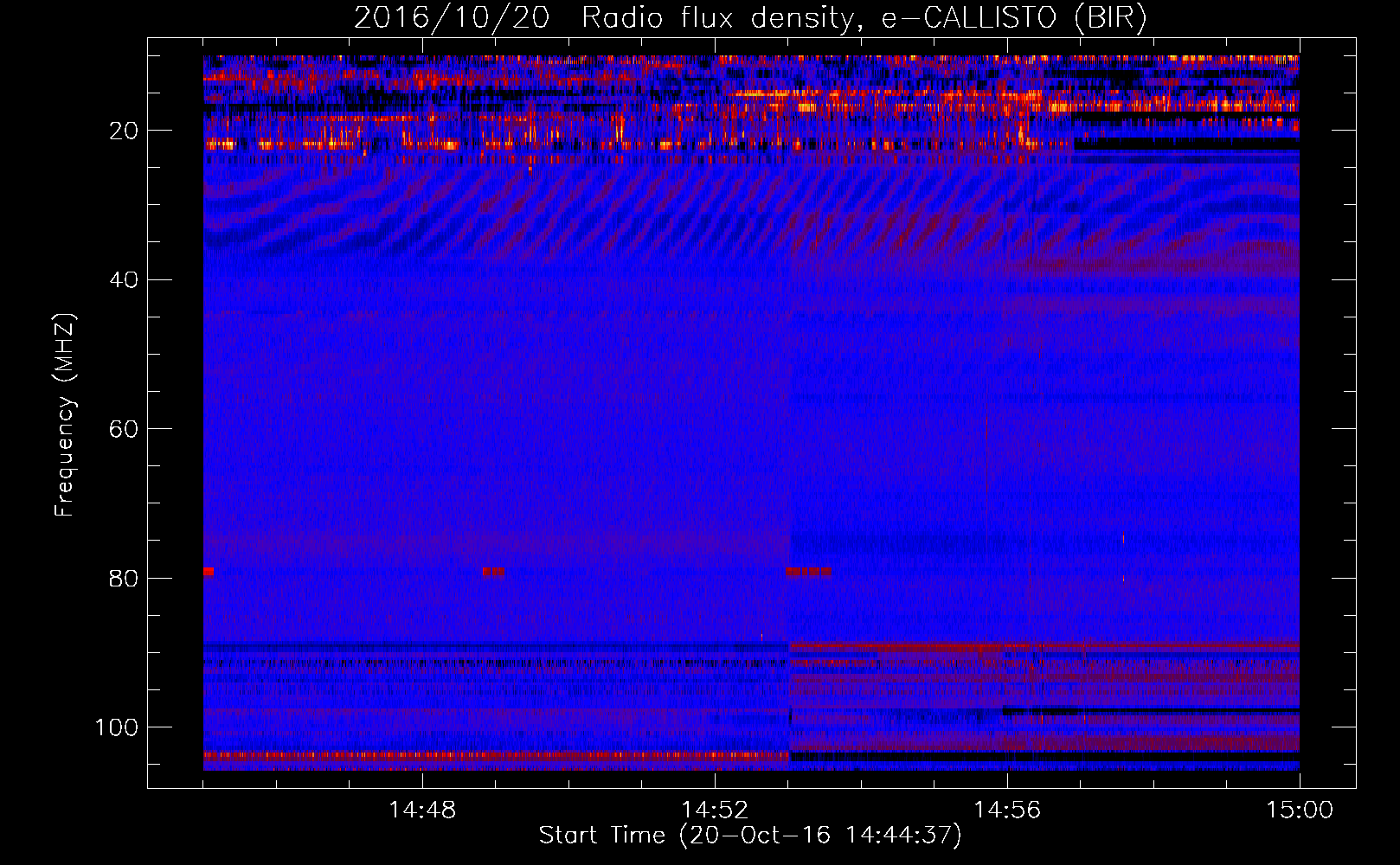Click the 15:00 time tick label

[1300, 811]
